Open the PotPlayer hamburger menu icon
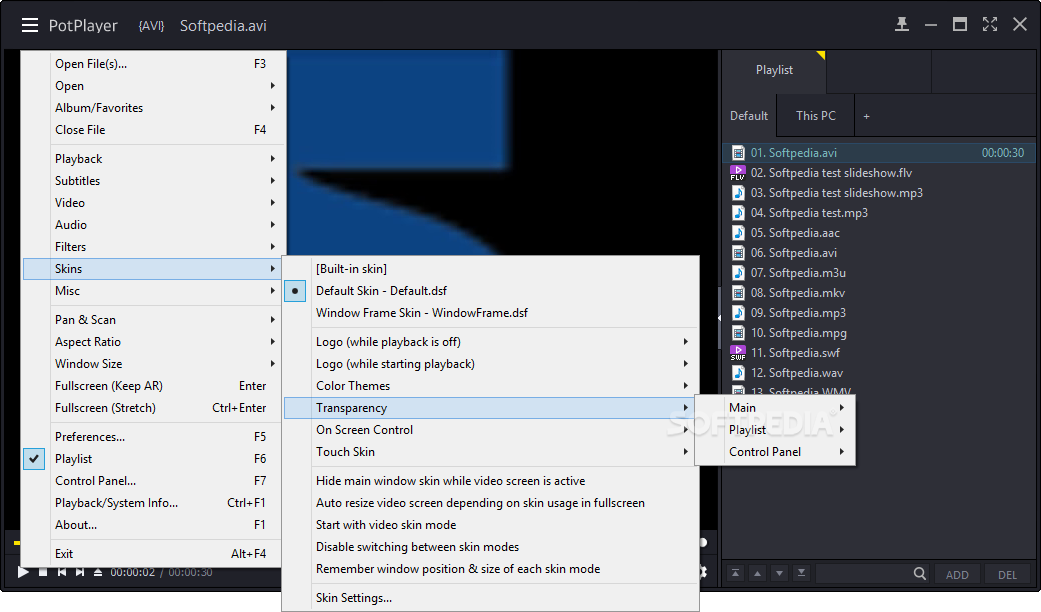This screenshot has width=1041, height=612. (x=30, y=25)
